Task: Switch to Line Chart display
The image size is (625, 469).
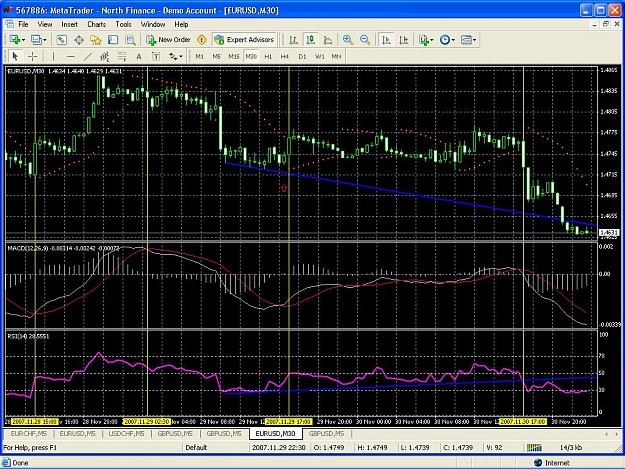Action: tap(328, 39)
